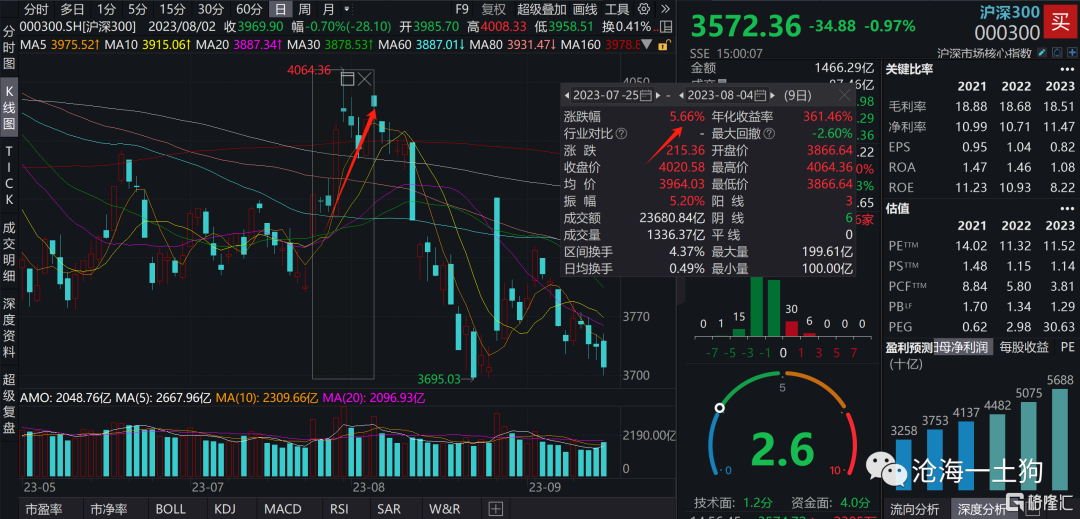Select PE forecast tab
Image resolution: width=1080 pixels, height=519 pixels.
point(1067,348)
